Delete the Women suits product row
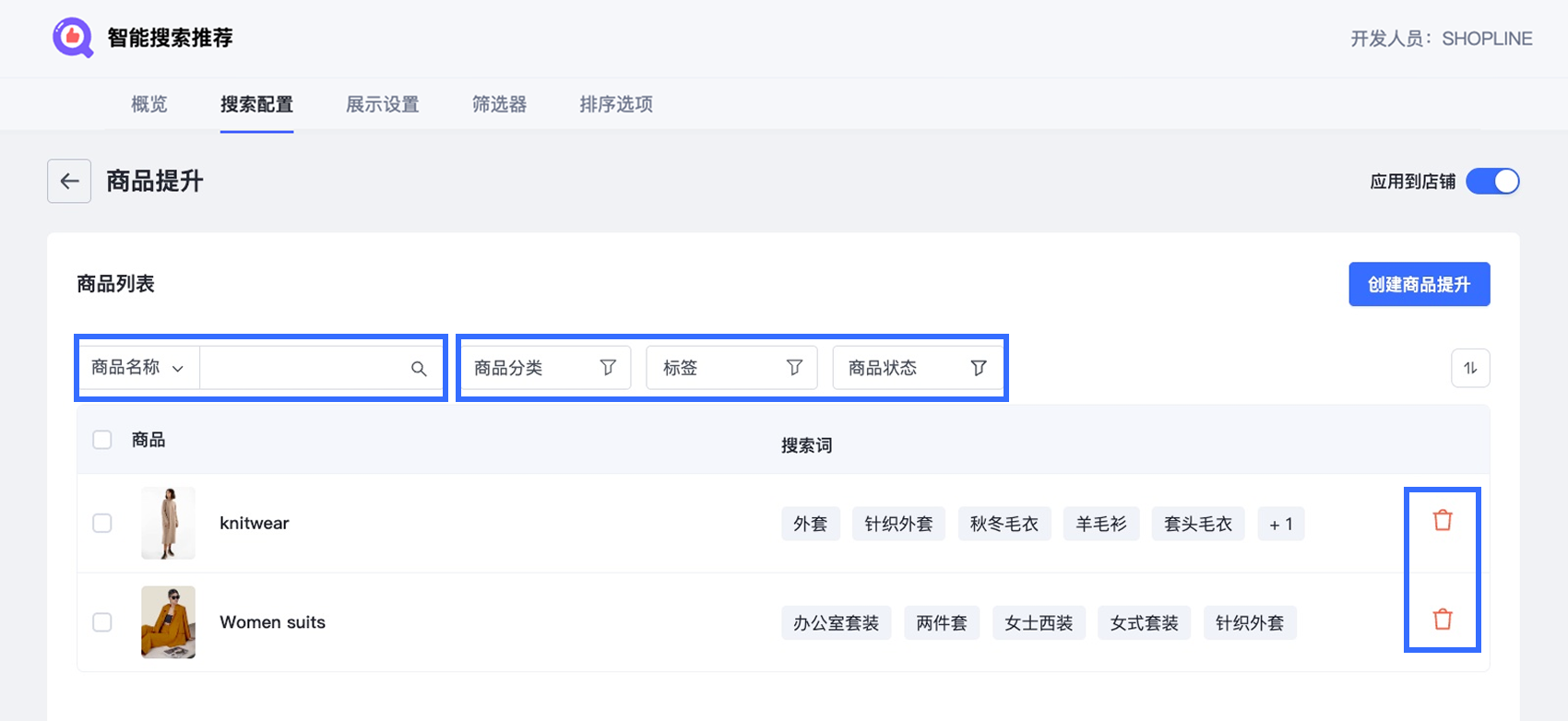Viewport: 1568px width, 721px height. [1443, 620]
